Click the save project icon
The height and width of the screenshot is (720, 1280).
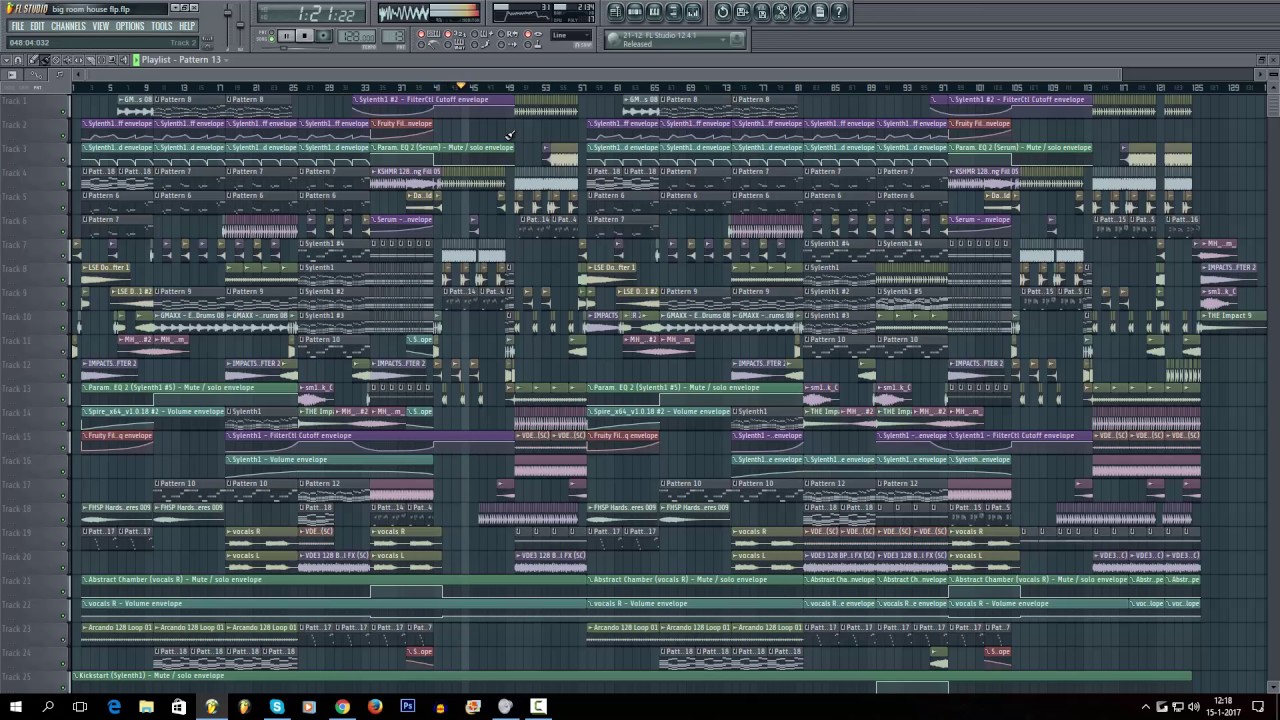[x=742, y=12]
